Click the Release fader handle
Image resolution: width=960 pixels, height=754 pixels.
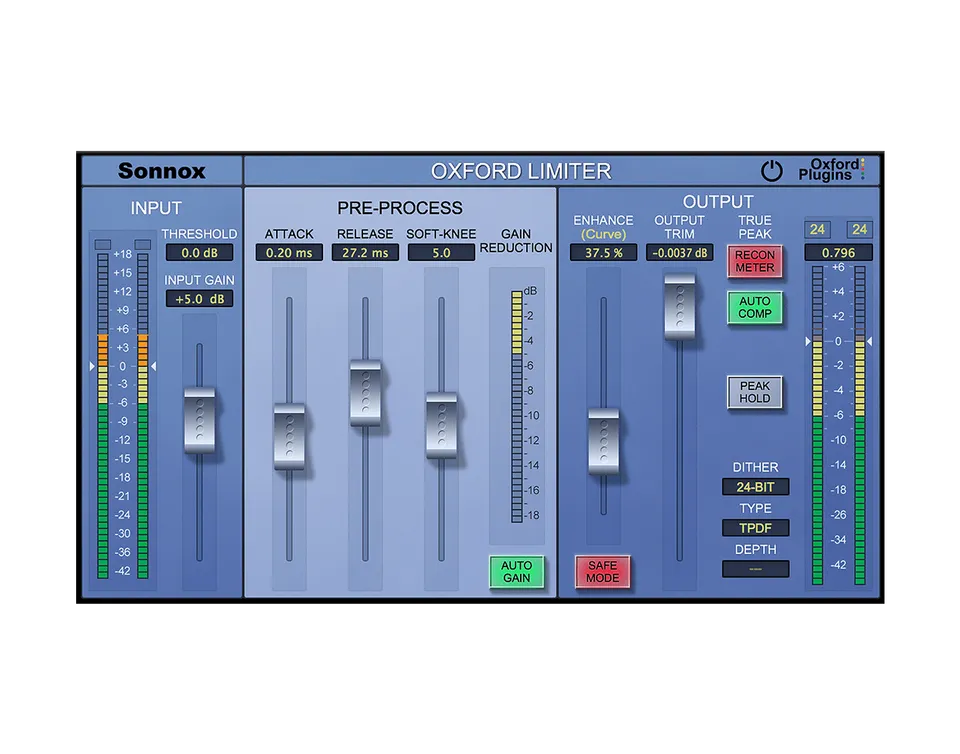click(x=366, y=393)
